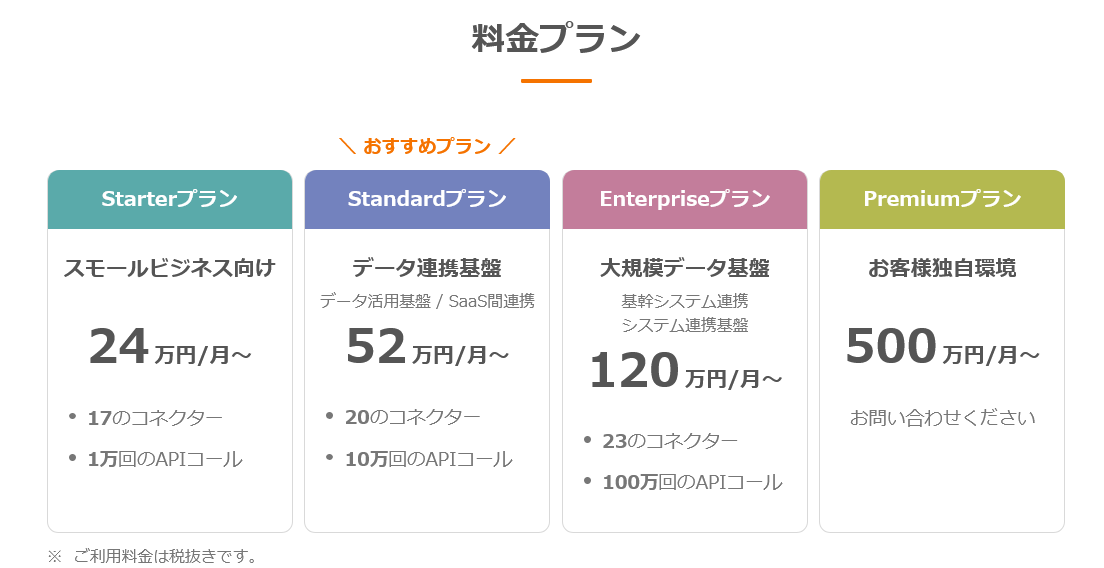Image resolution: width=1104 pixels, height=568 pixels.
Task: Click the お客様独自環境 title
Action: pyautogui.click(x=942, y=268)
